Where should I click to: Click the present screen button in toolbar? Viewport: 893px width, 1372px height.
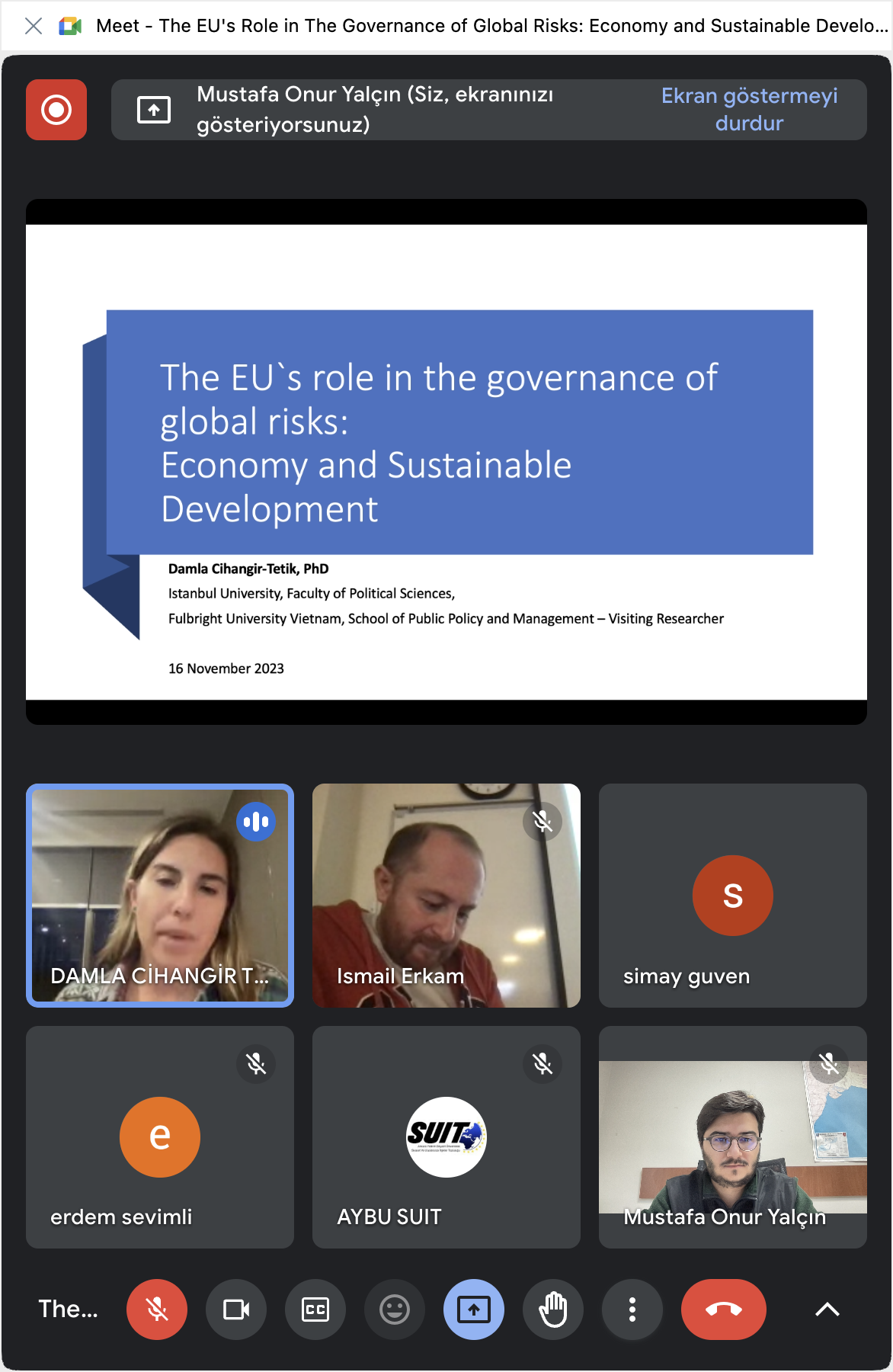(474, 1309)
